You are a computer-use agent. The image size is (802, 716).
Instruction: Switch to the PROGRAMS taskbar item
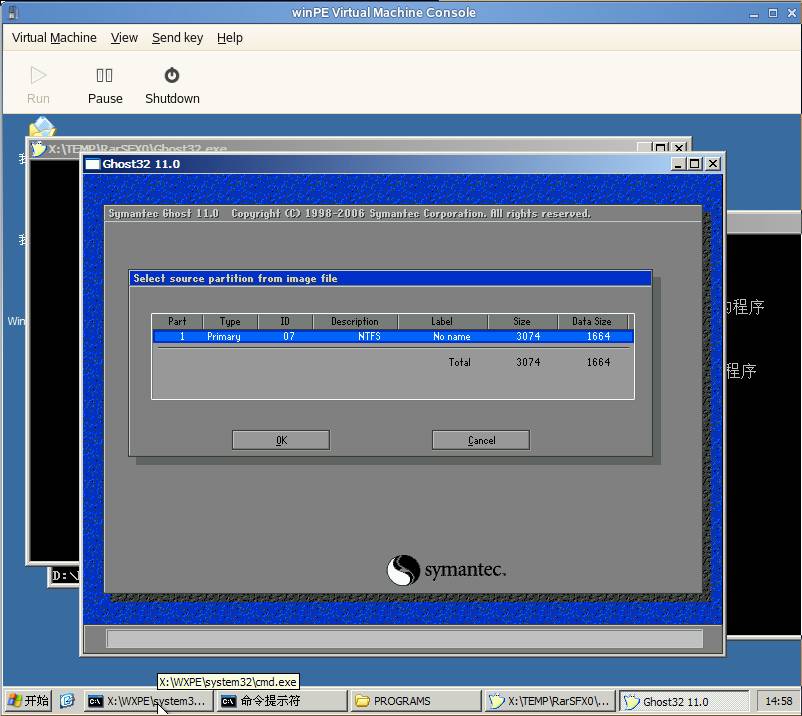coord(415,701)
